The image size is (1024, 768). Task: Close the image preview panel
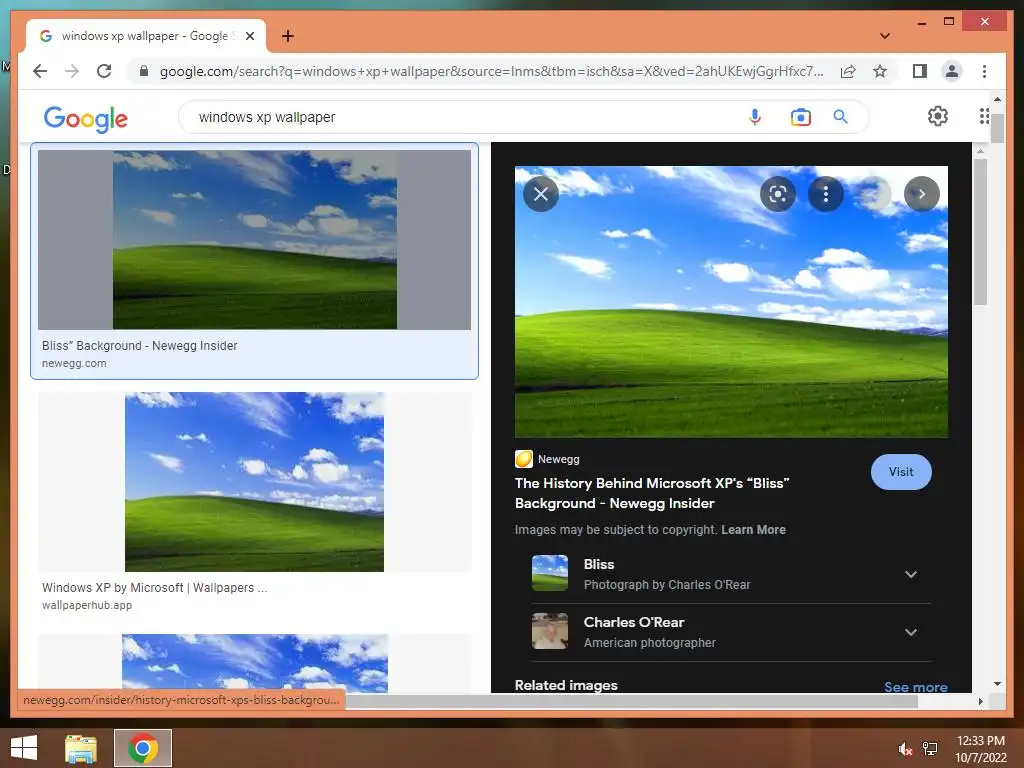point(541,194)
